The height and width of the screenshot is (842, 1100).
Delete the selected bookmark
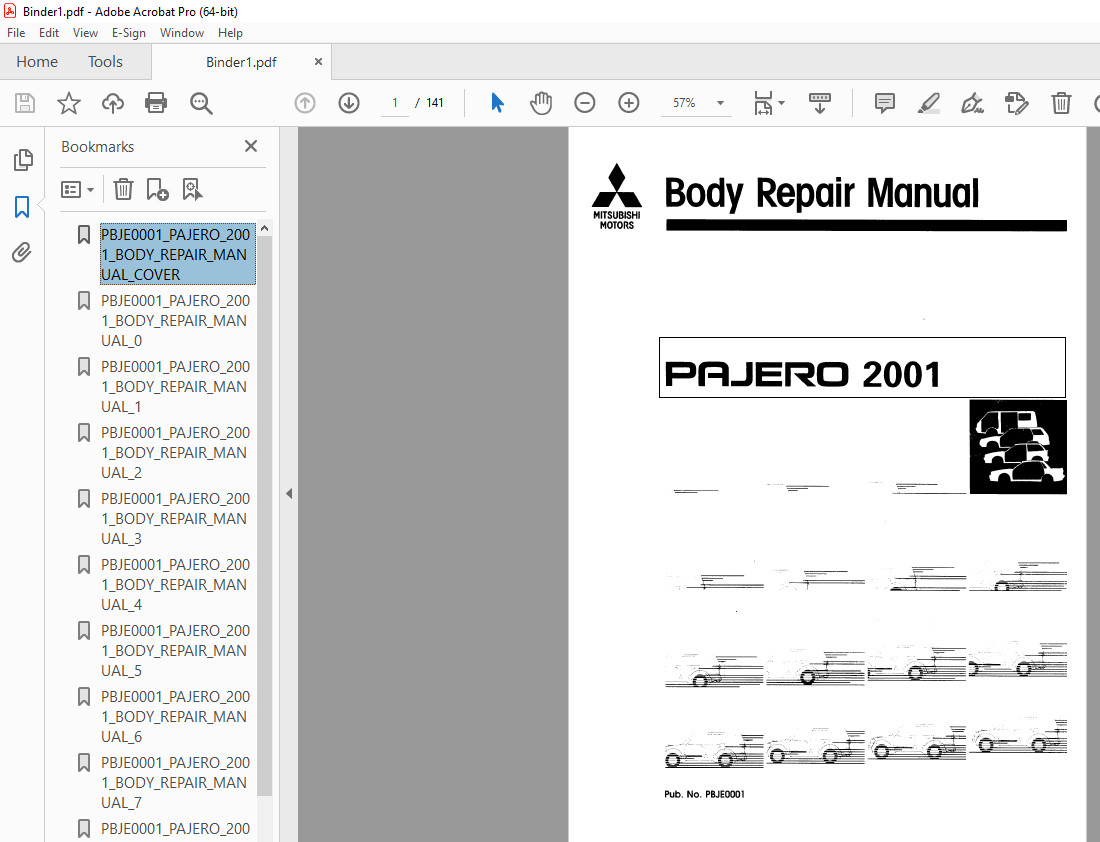123,189
